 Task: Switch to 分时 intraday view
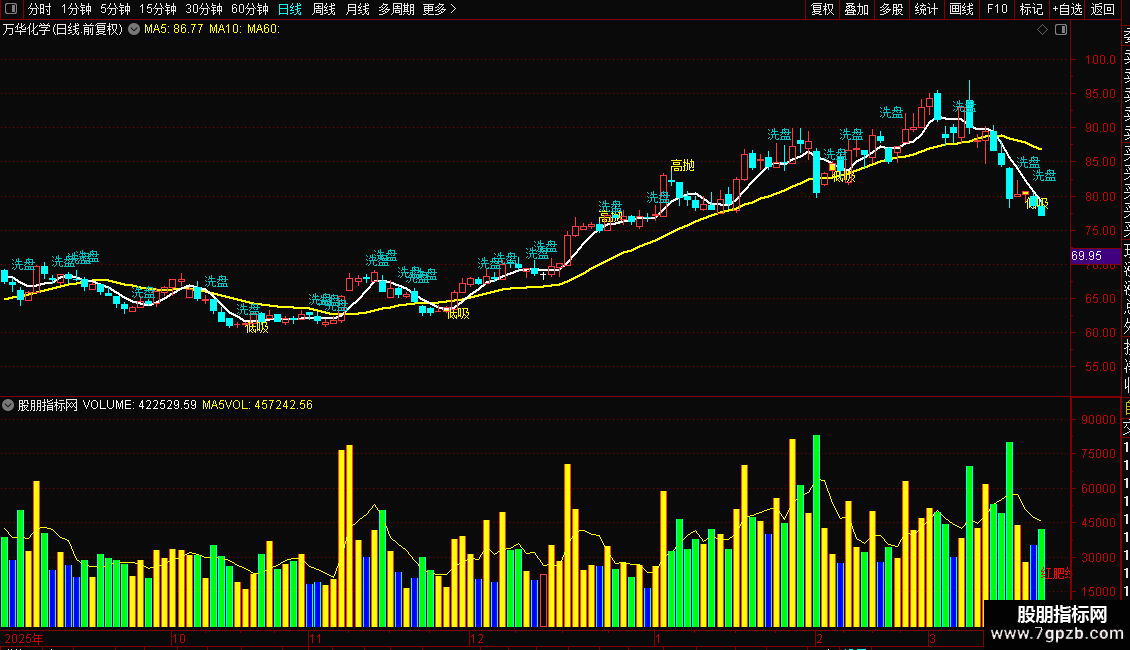[x=40, y=9]
